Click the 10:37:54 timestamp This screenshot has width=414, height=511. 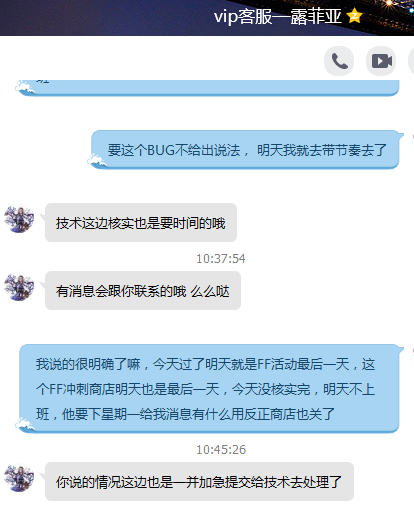(221, 259)
